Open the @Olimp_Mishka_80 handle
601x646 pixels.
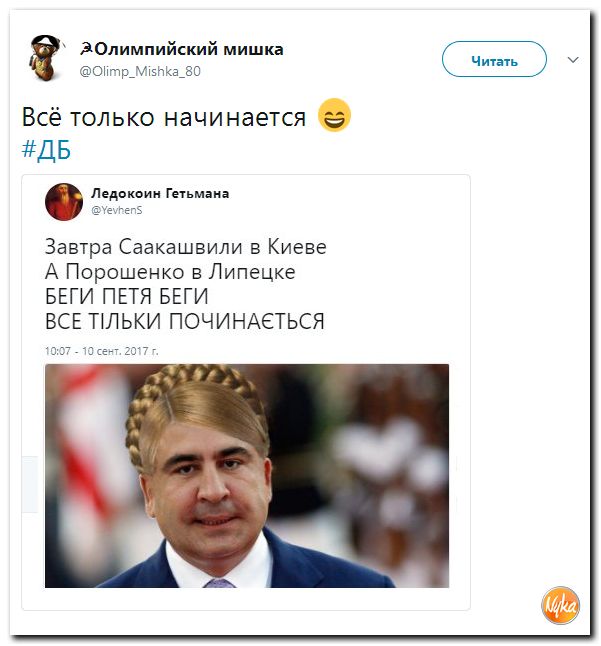[140, 71]
